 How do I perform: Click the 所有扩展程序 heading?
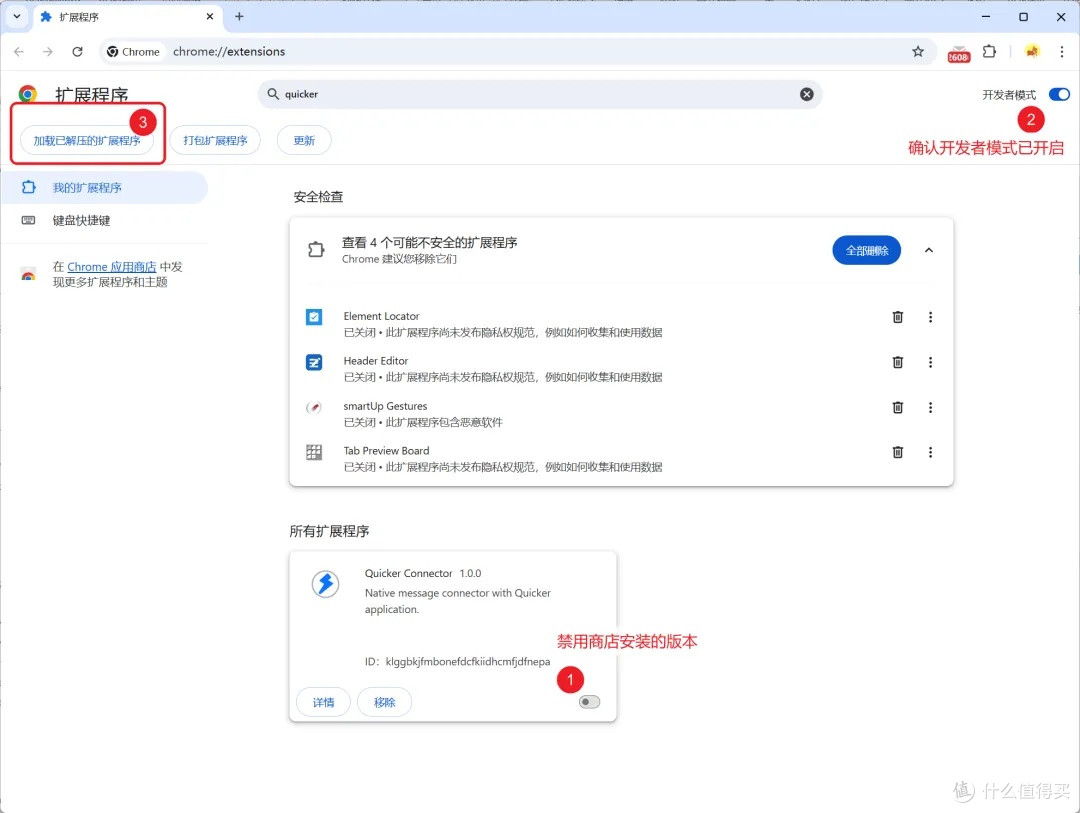[329, 531]
